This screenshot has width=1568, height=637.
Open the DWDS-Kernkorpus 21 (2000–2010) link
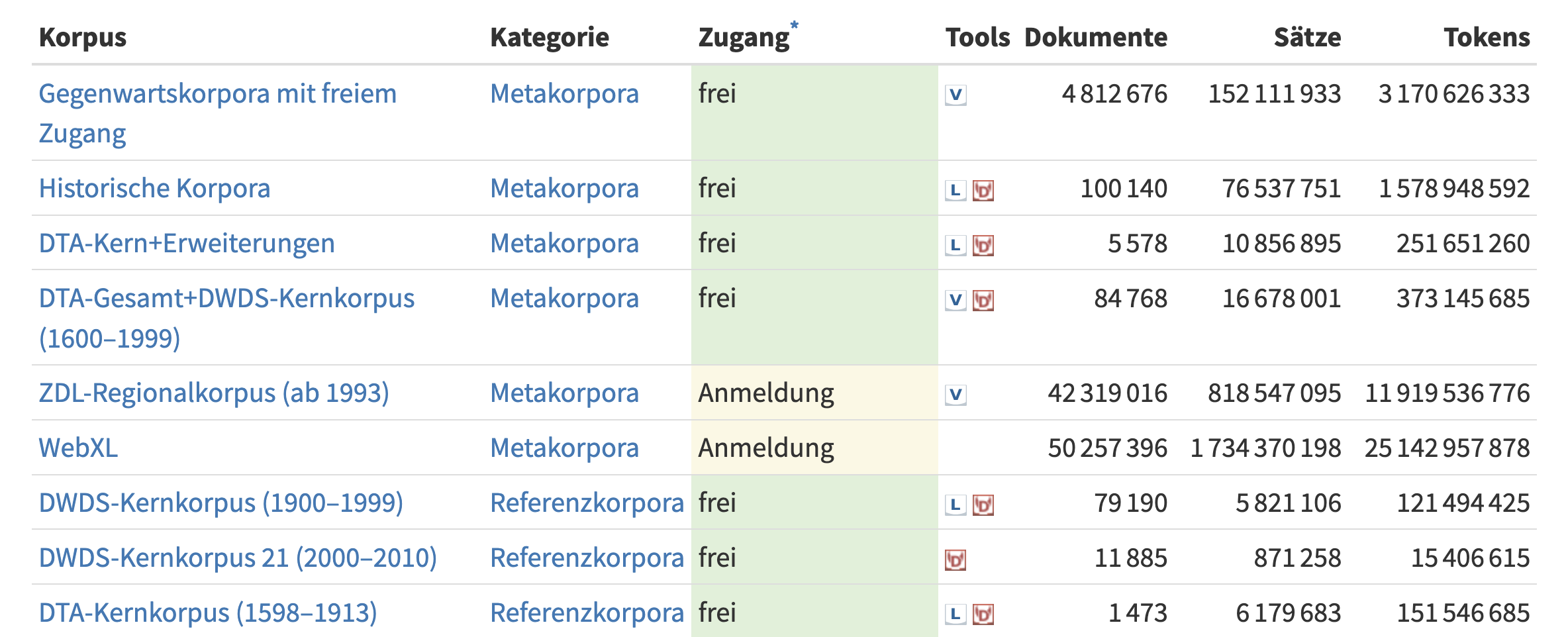(x=238, y=558)
